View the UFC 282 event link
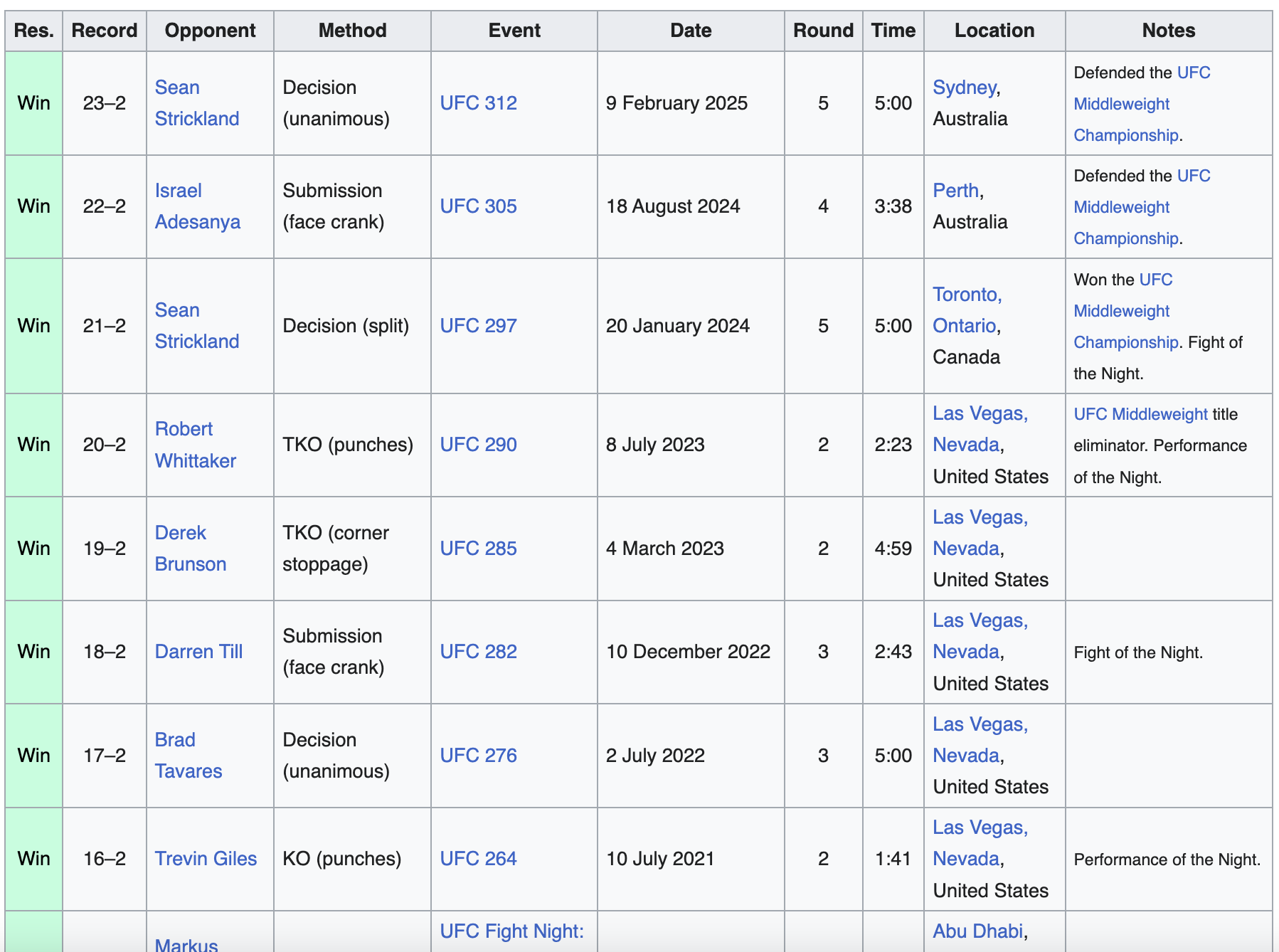Image resolution: width=1279 pixels, height=952 pixels. coord(479,652)
